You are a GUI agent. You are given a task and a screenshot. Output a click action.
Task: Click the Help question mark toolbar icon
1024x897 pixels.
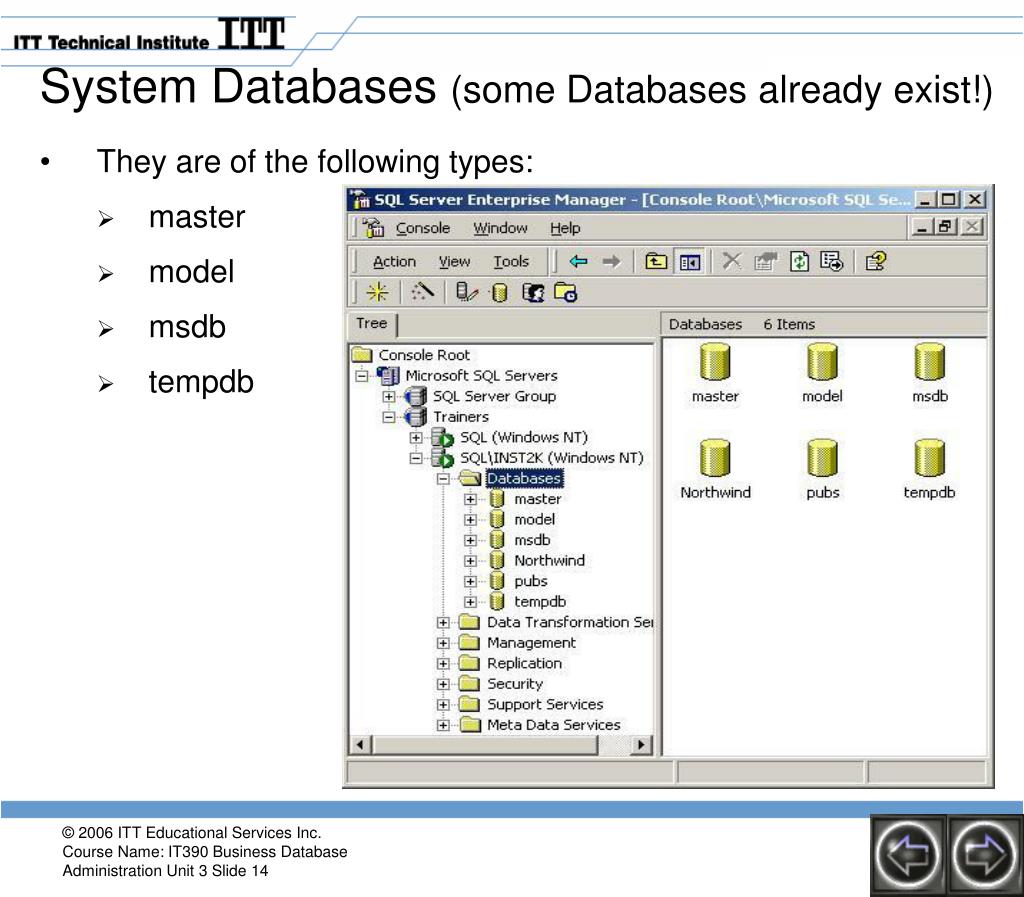click(875, 262)
